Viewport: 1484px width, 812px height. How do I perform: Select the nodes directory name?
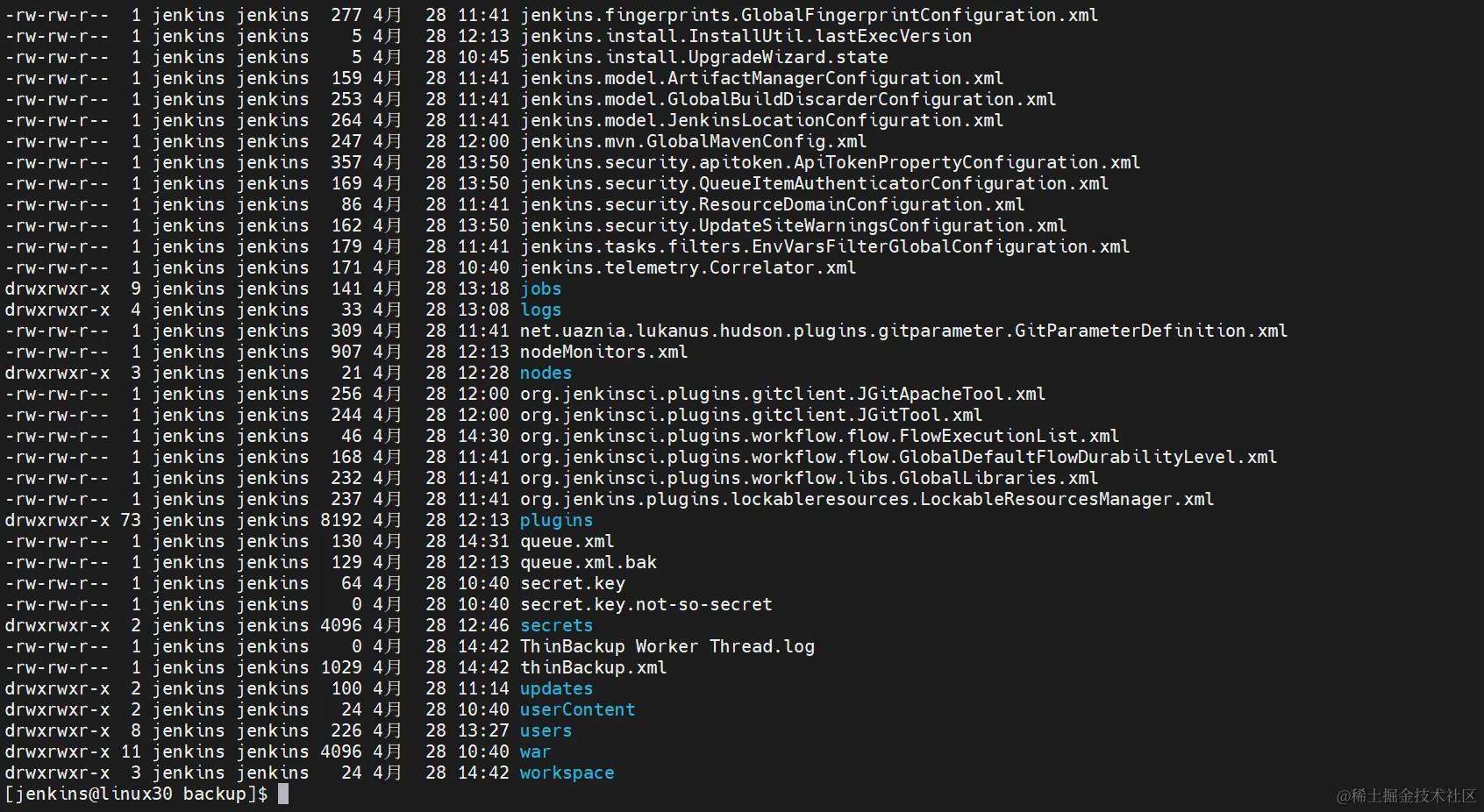tap(546, 373)
